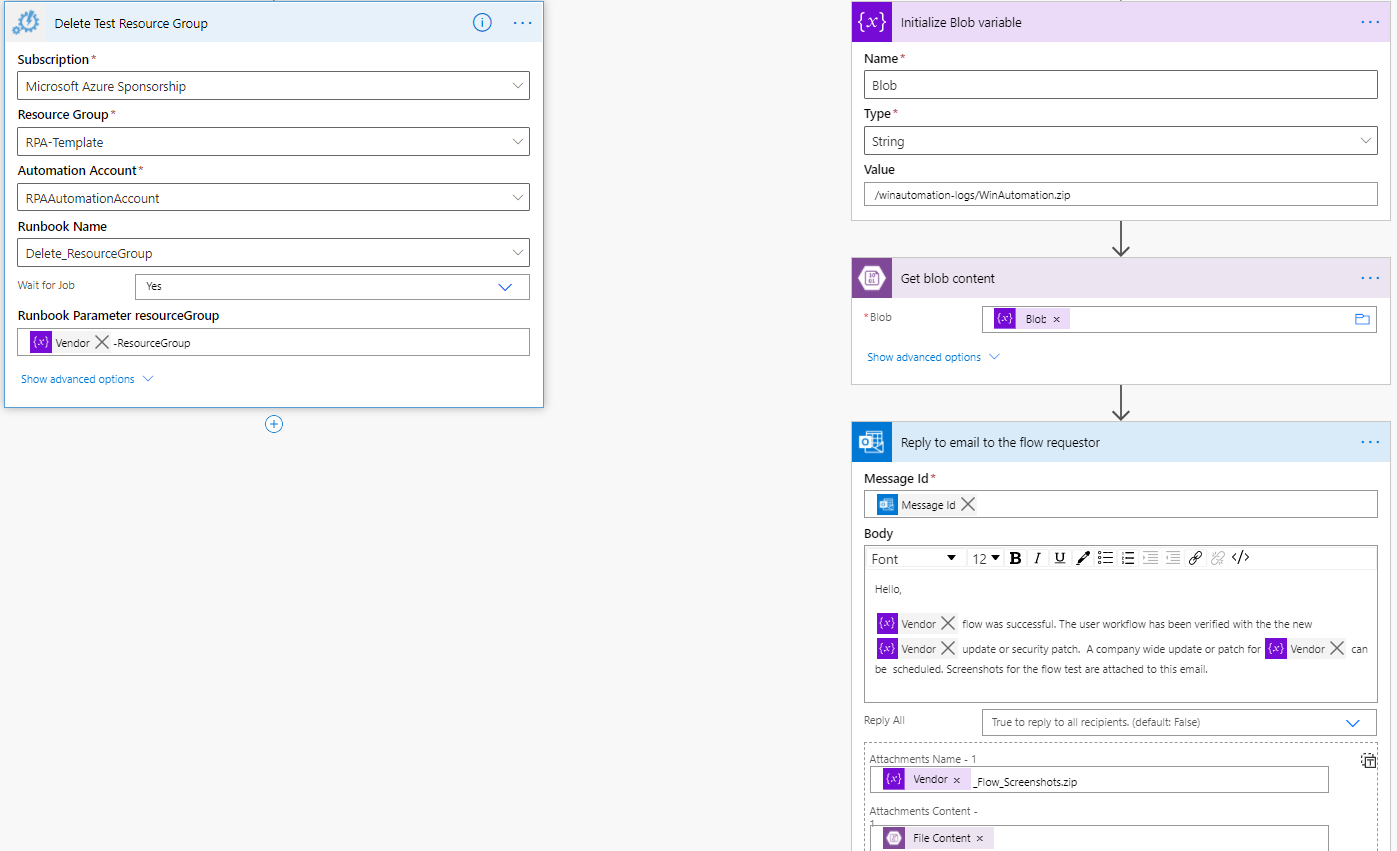Click the Value field with WinAutomation.zip path
Image resolution: width=1397 pixels, height=851 pixels.
pos(1120,195)
